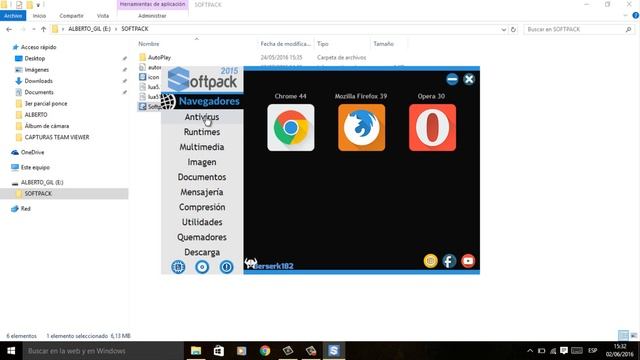
Task: Open Downloads in the navigation pane
Action: [x=38, y=81]
